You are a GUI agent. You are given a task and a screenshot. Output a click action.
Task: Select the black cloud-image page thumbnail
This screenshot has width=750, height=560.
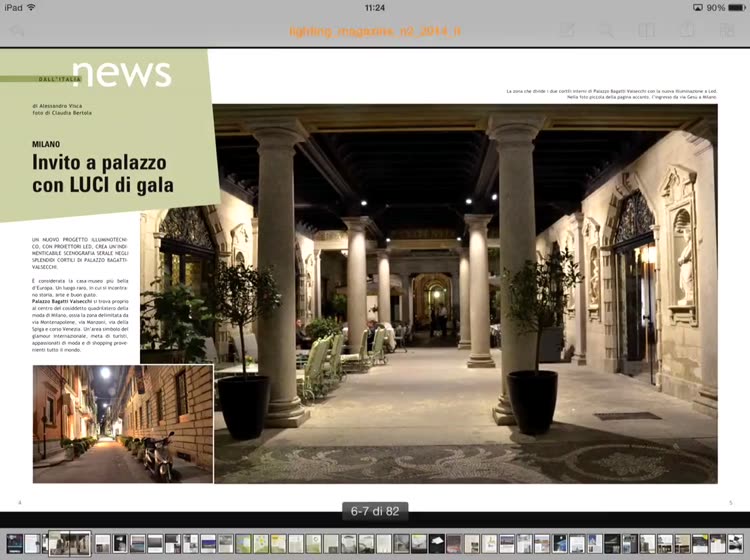click(x=437, y=543)
